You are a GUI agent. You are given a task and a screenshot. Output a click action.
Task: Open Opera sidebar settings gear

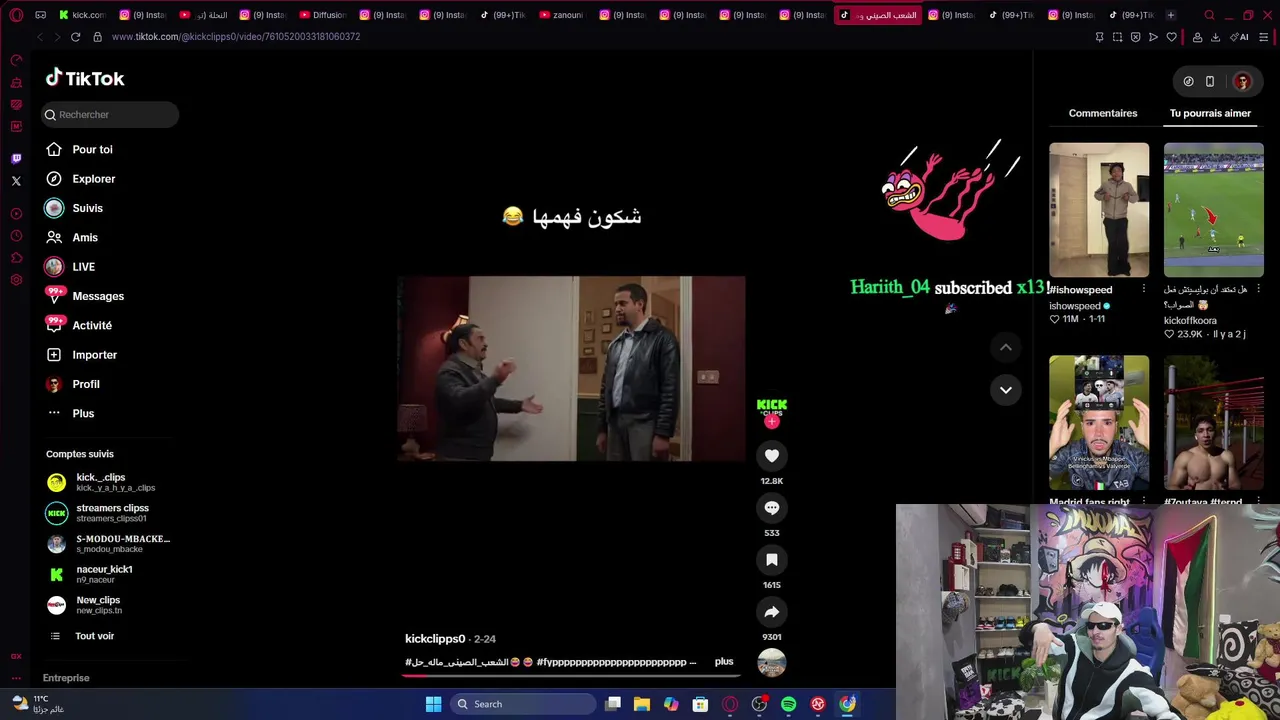[x=16, y=280]
